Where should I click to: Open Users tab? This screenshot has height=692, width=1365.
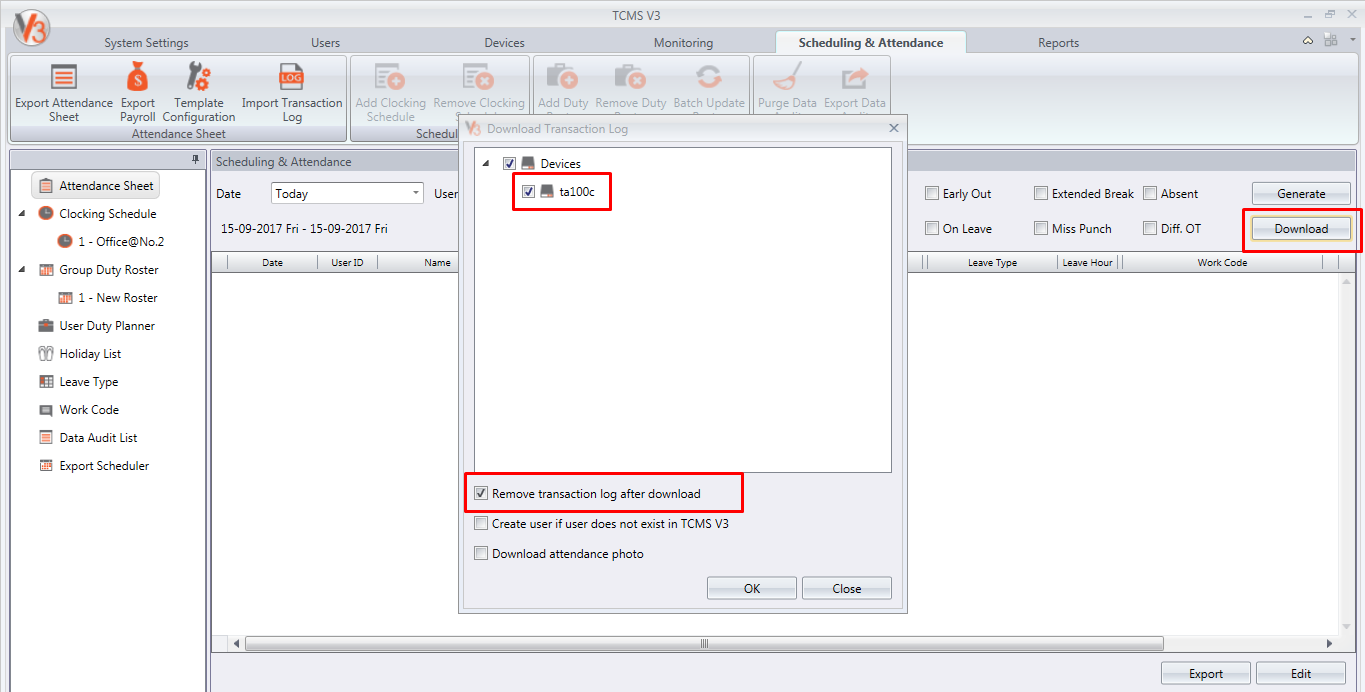(x=325, y=43)
